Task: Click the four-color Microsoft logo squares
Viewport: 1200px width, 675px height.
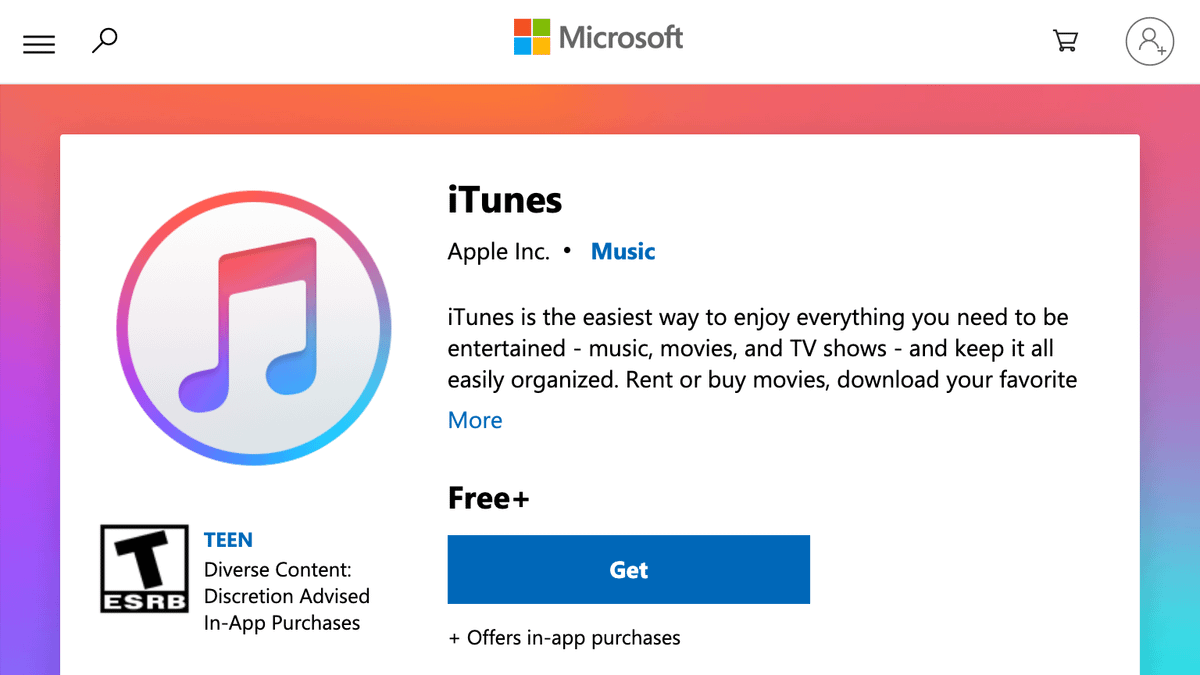Action: point(531,38)
